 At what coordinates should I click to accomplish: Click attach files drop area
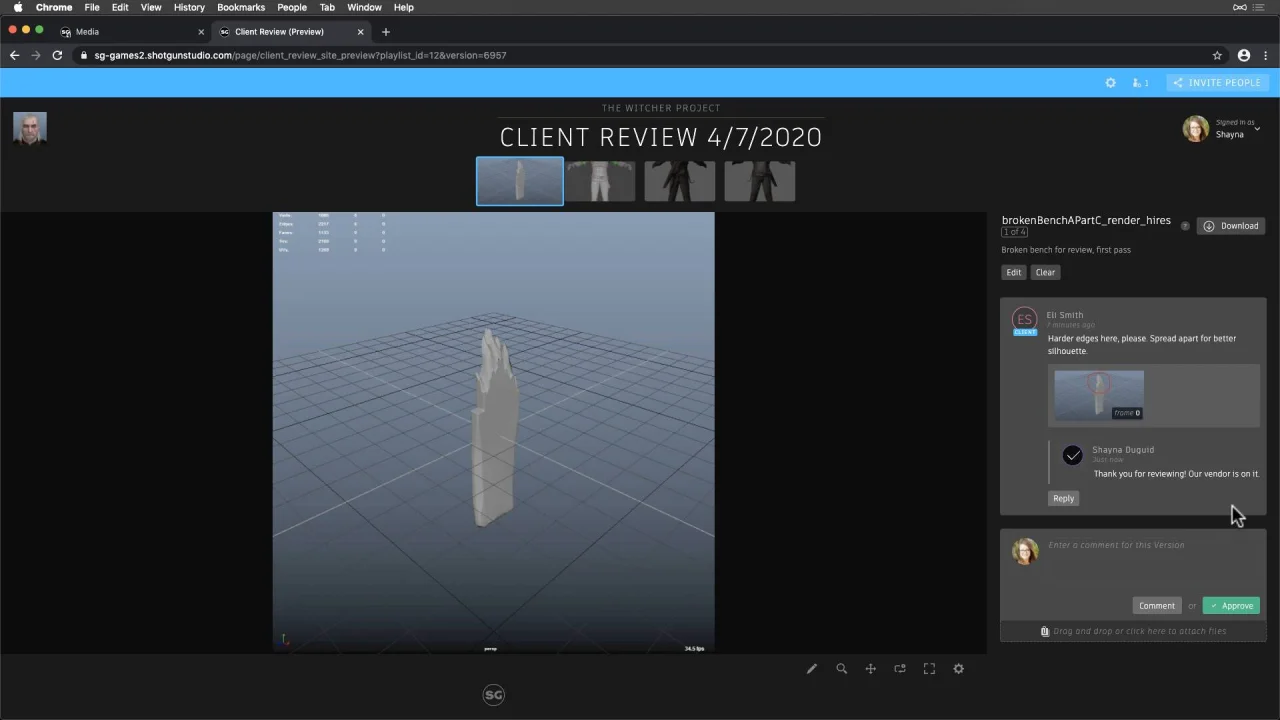(x=1133, y=631)
